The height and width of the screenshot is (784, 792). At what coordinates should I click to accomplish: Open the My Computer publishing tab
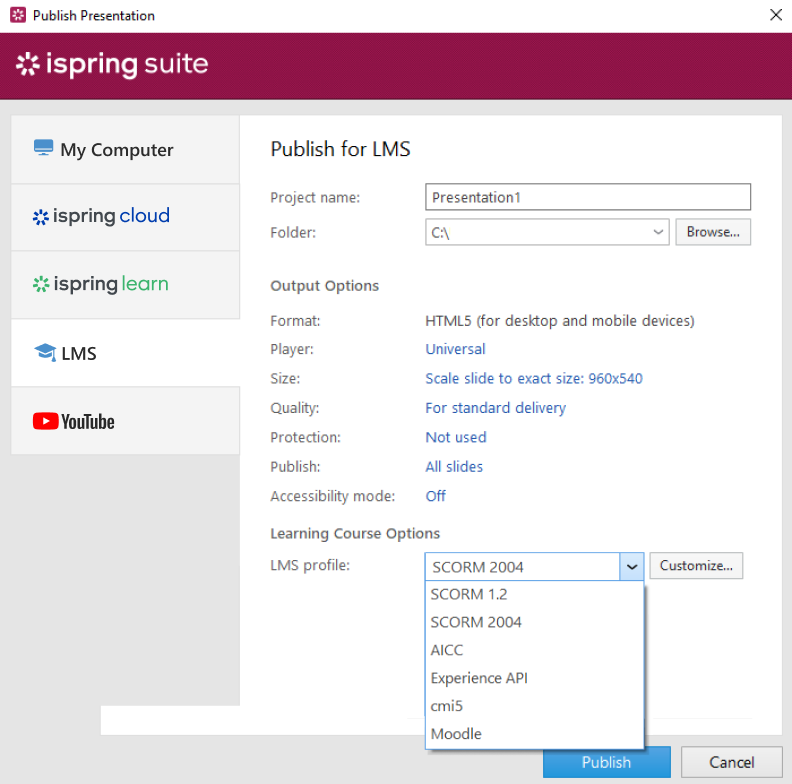point(125,150)
